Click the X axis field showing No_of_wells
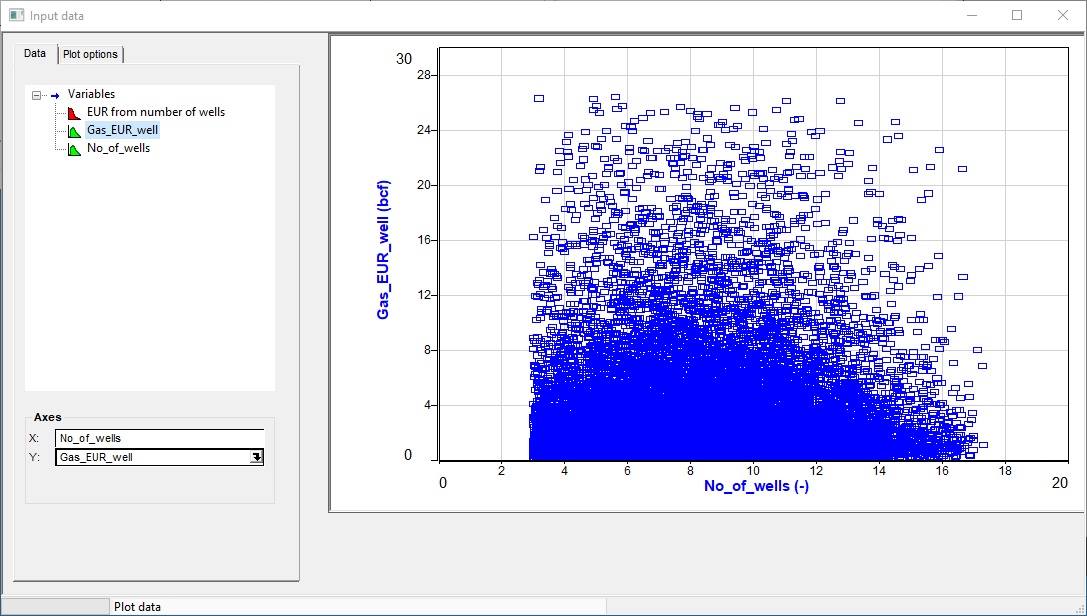Image resolution: width=1087 pixels, height=616 pixels. [159, 438]
